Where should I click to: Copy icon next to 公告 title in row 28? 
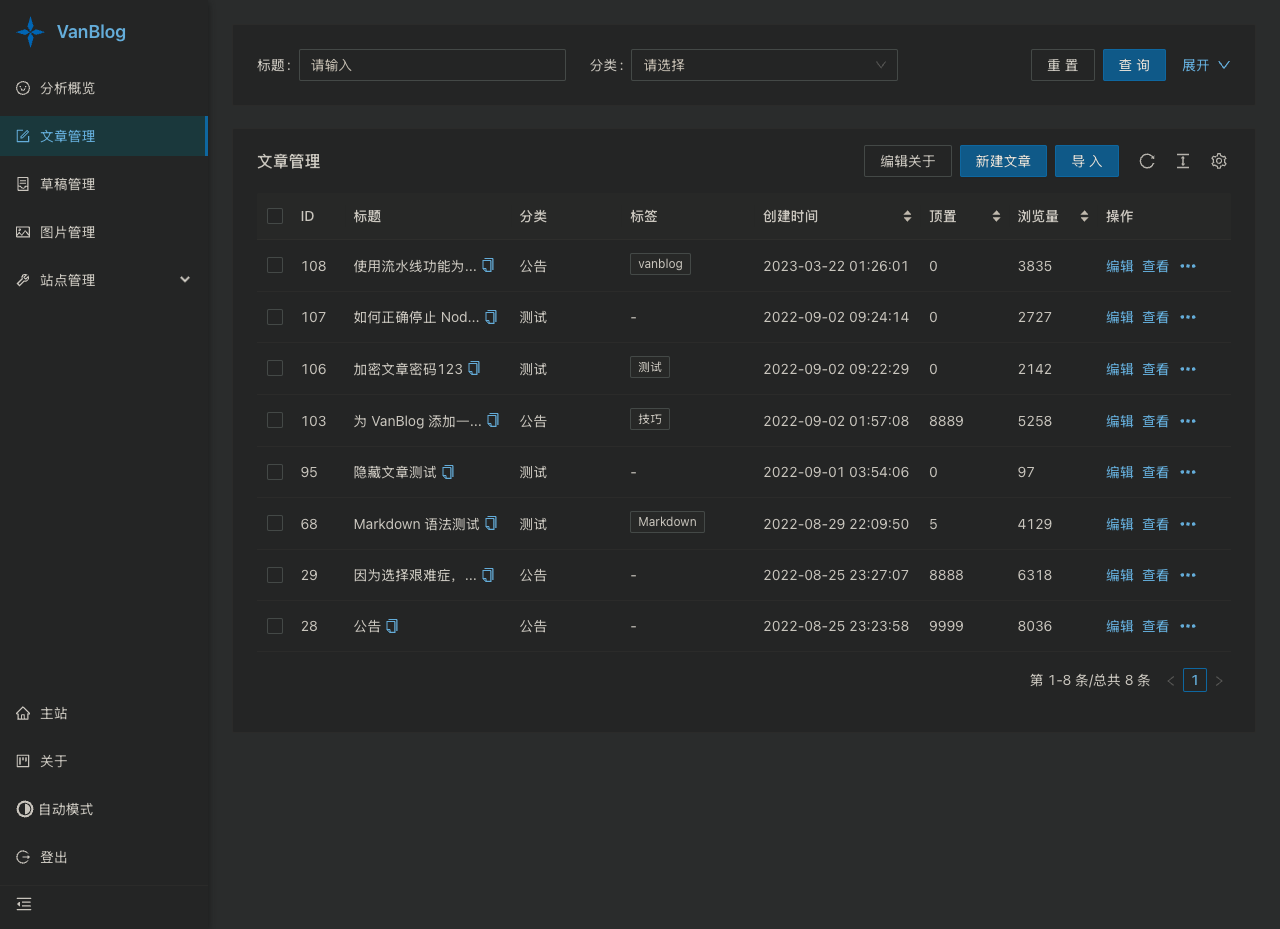(392, 626)
